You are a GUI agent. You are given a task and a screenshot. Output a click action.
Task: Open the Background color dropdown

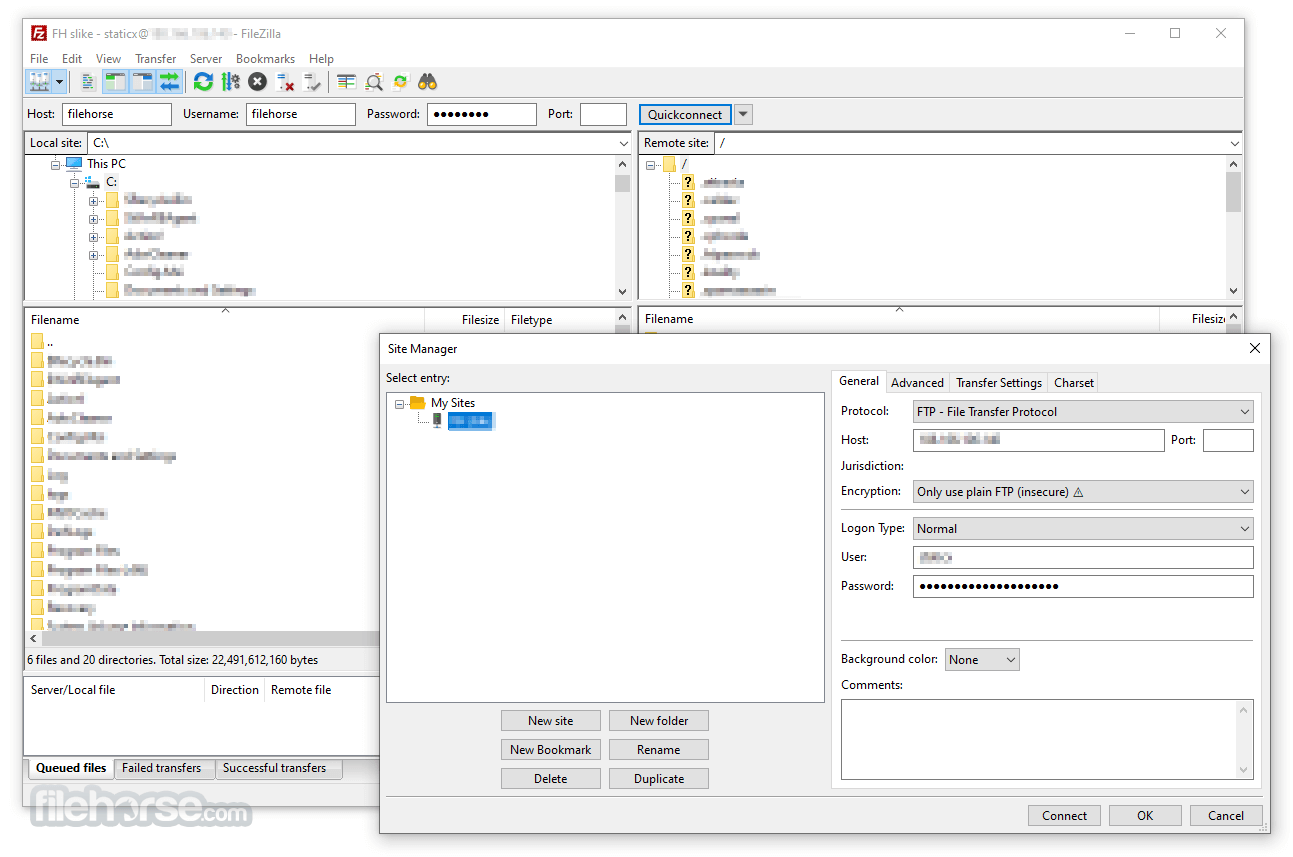[x=982, y=659]
